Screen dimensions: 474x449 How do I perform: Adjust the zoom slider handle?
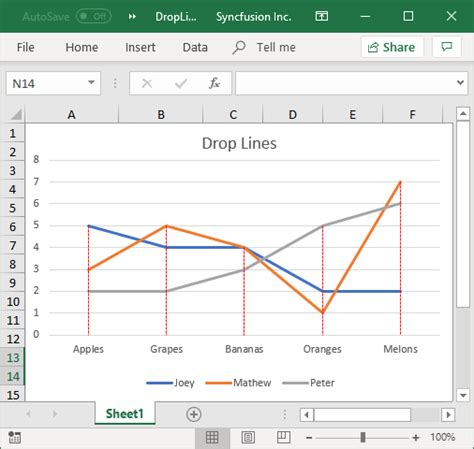(363, 437)
